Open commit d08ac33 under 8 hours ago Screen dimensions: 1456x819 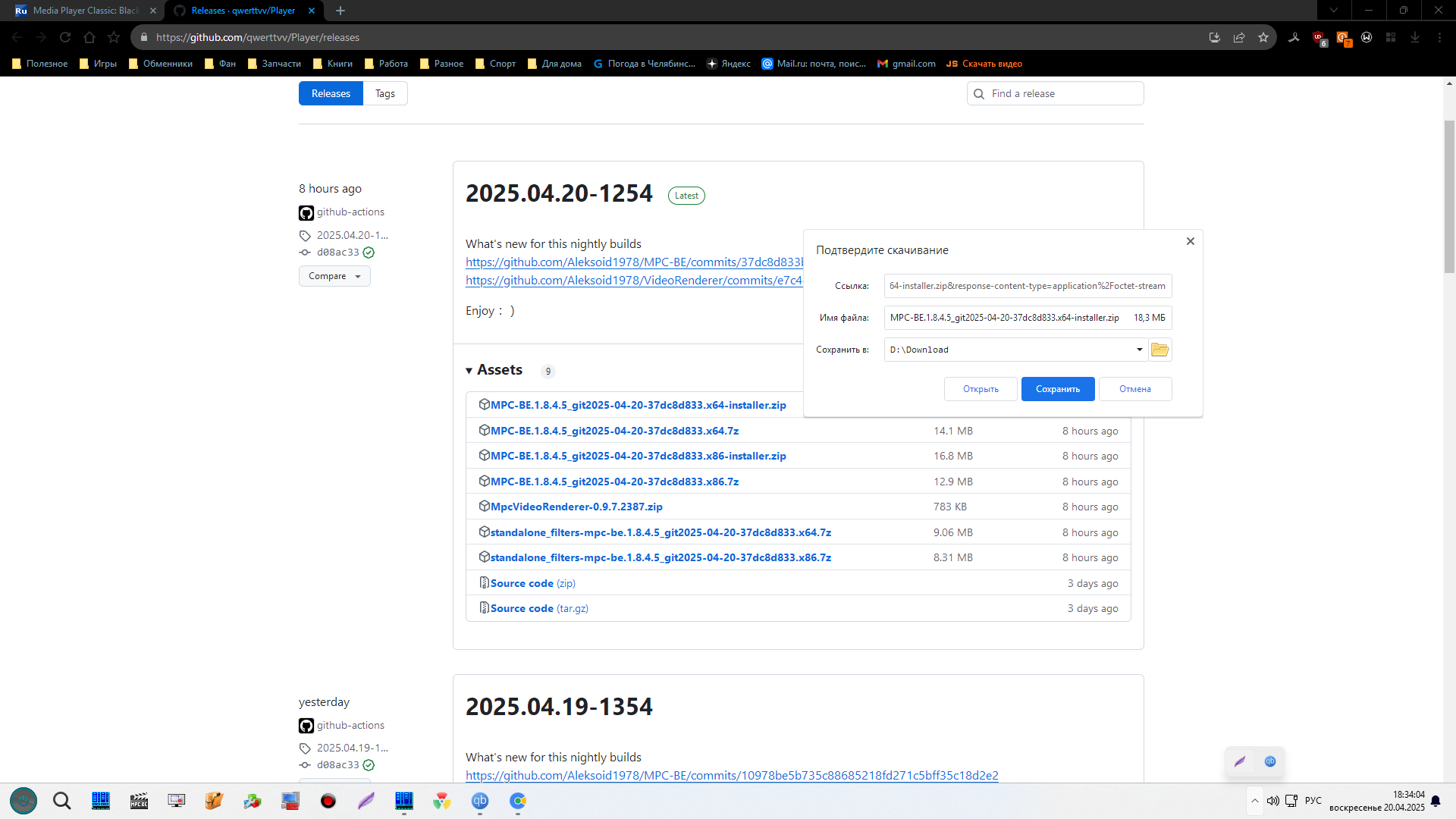337,253
